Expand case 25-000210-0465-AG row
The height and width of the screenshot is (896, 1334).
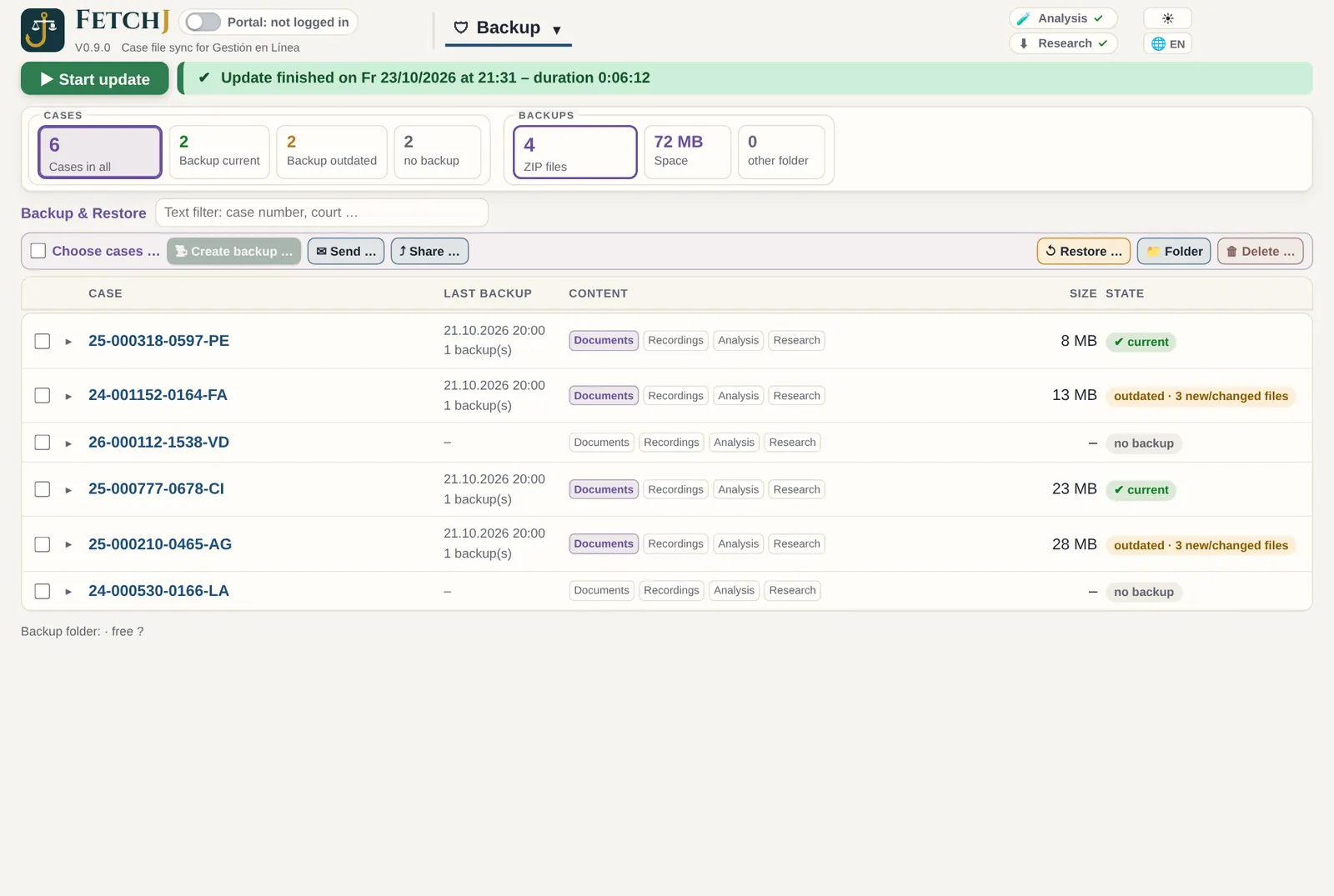coord(68,545)
